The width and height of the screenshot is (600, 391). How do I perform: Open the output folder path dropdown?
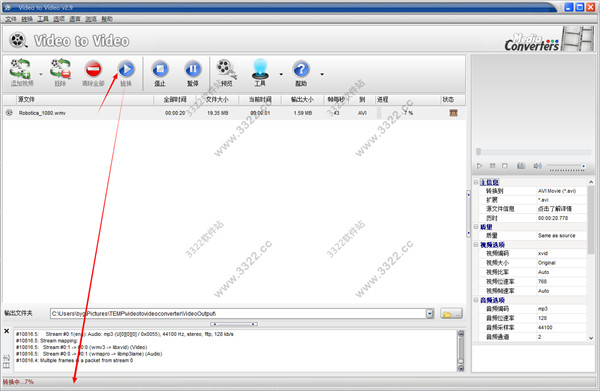pyautogui.click(x=430, y=314)
